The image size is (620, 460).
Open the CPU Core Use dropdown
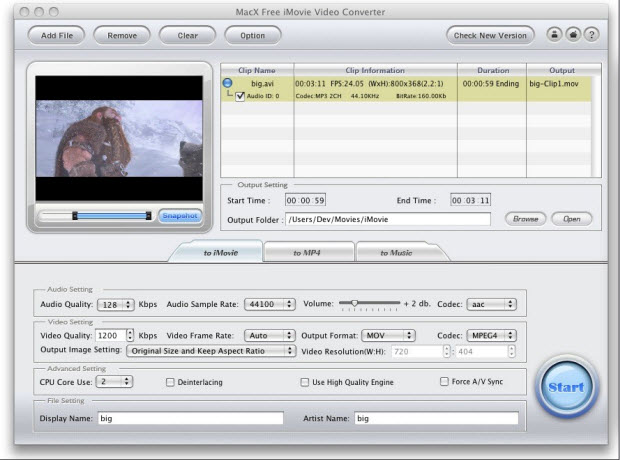tap(114, 382)
